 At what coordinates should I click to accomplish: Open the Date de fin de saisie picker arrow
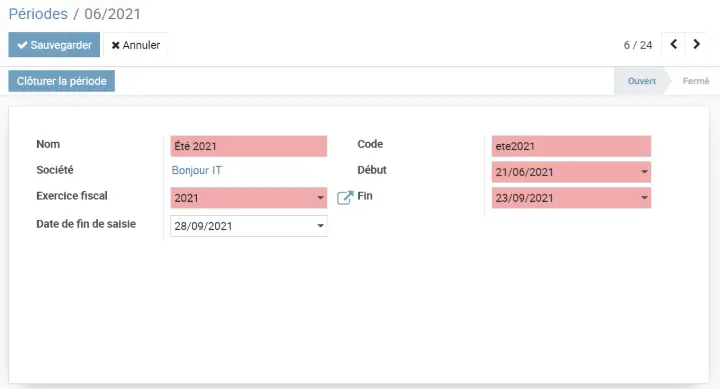[320, 226]
